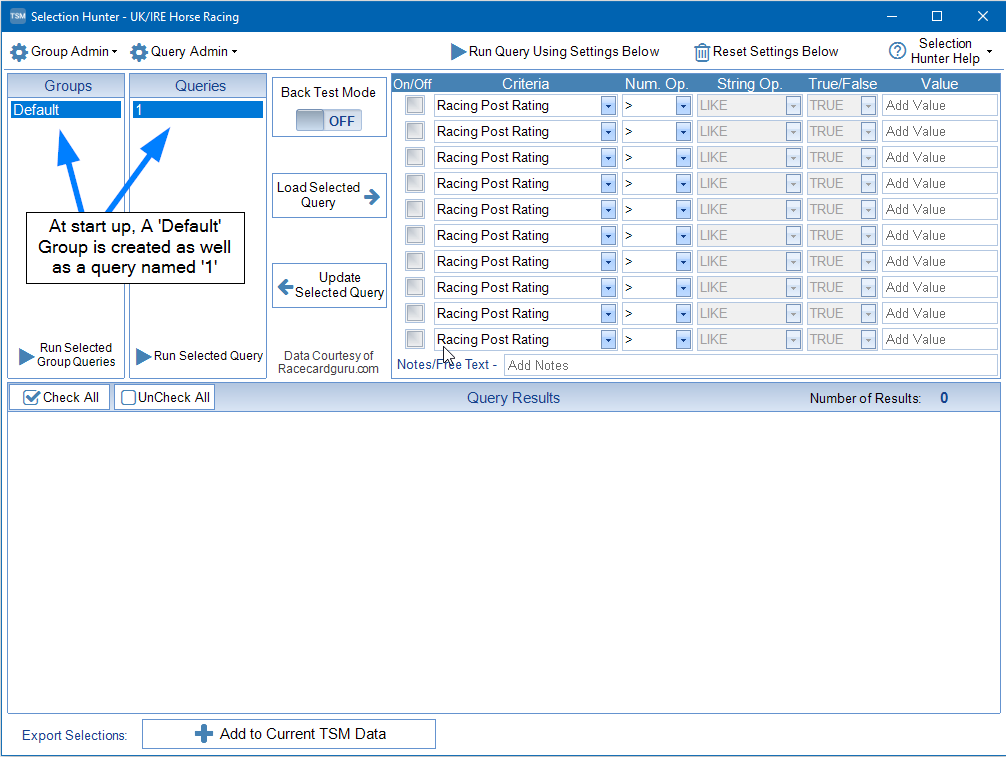Click the Query Admin gear icon
The image size is (1006, 757).
point(139,52)
